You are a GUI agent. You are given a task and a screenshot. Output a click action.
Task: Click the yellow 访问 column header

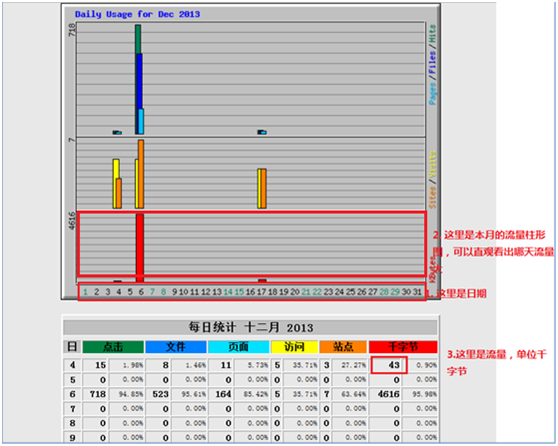coord(294,347)
